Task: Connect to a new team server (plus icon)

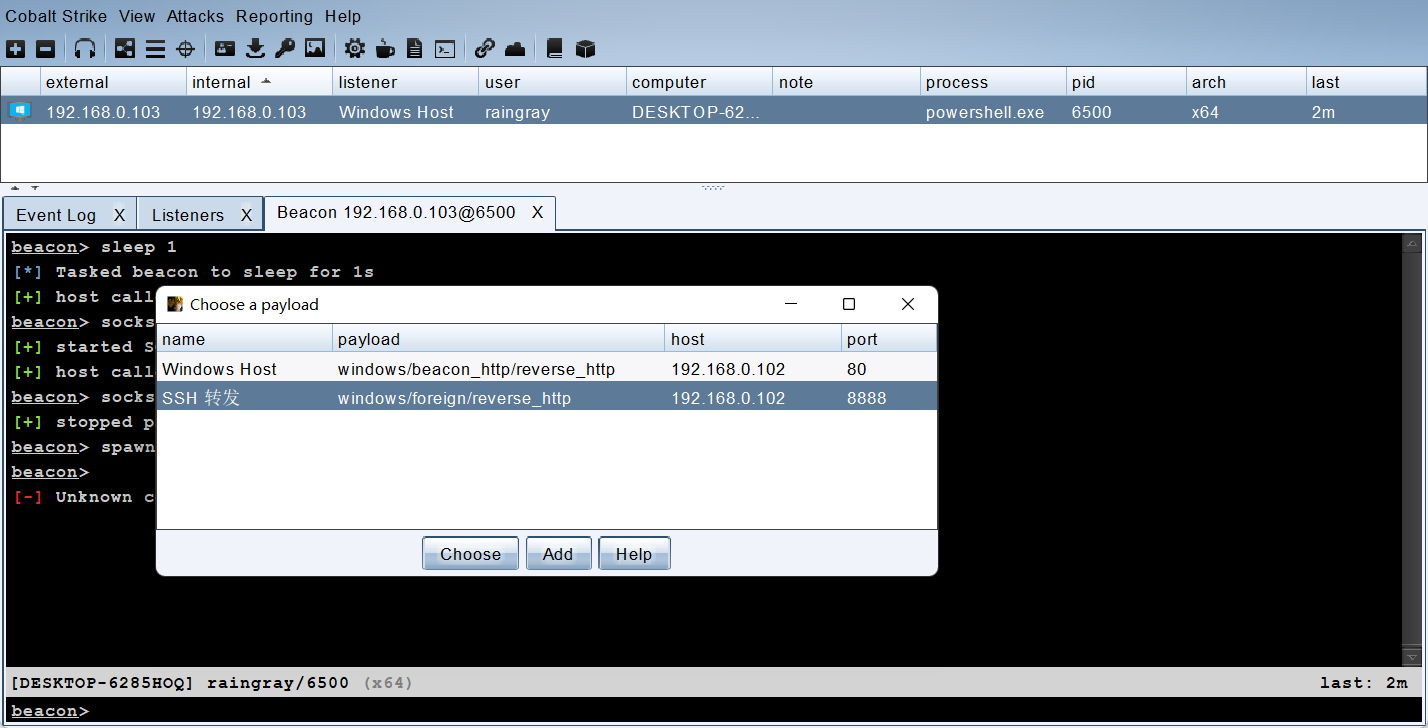Action: click(16, 48)
